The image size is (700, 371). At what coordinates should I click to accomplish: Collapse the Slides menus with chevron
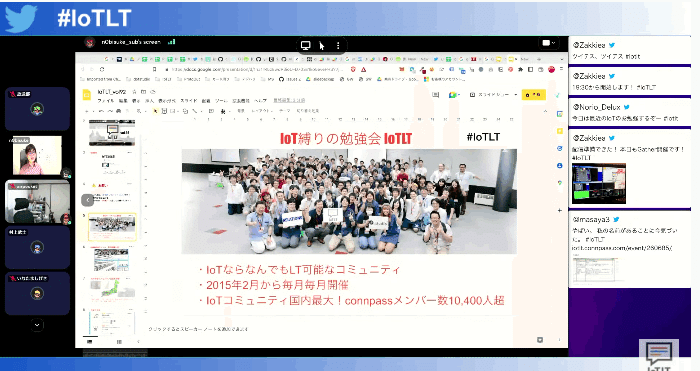(x=545, y=111)
